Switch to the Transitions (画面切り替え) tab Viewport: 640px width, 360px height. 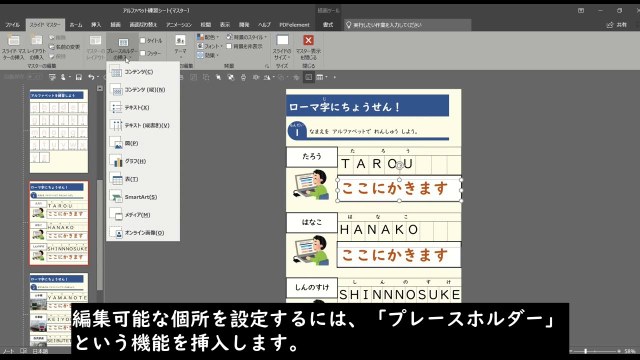pos(143,25)
